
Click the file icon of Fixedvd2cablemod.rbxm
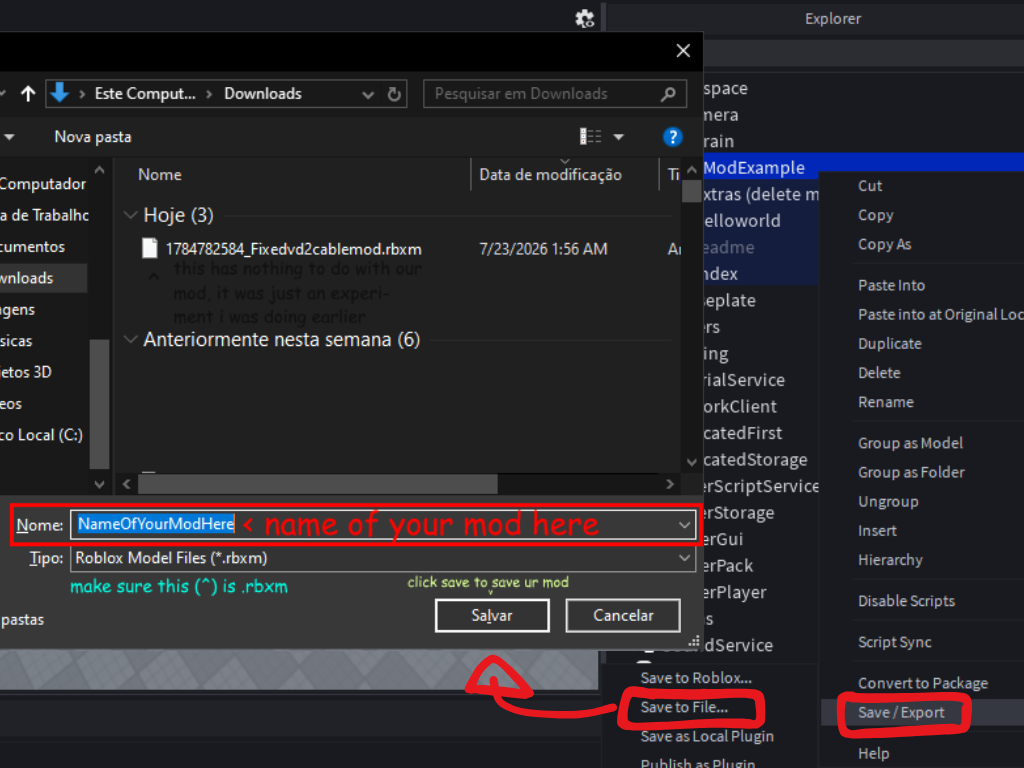[x=150, y=248]
